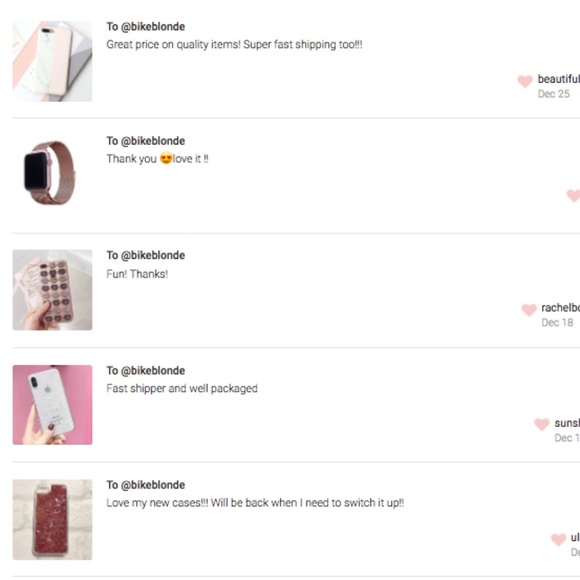Open the clear glitter iPhone case thumbnail
580x580 pixels.
coord(52,405)
